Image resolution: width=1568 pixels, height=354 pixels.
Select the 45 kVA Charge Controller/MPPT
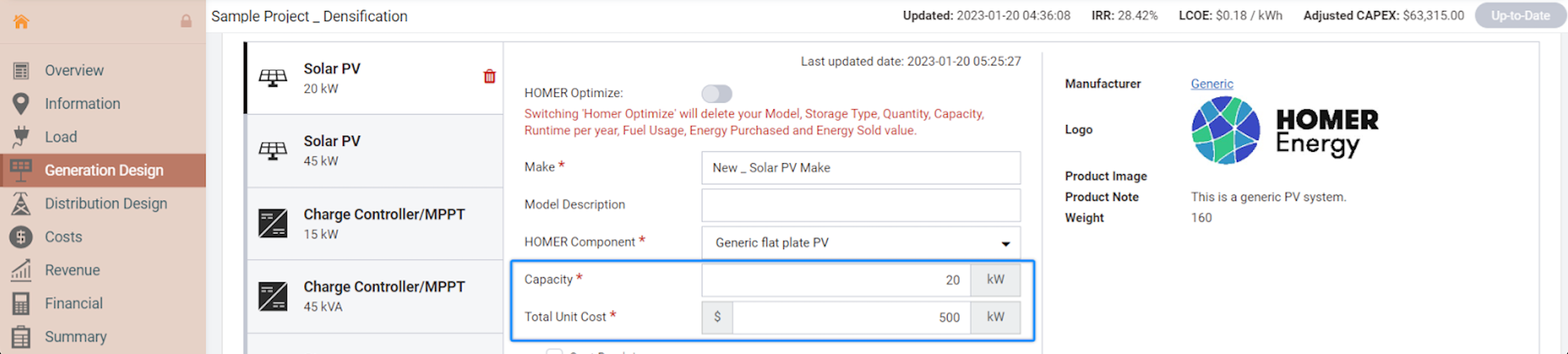(374, 296)
